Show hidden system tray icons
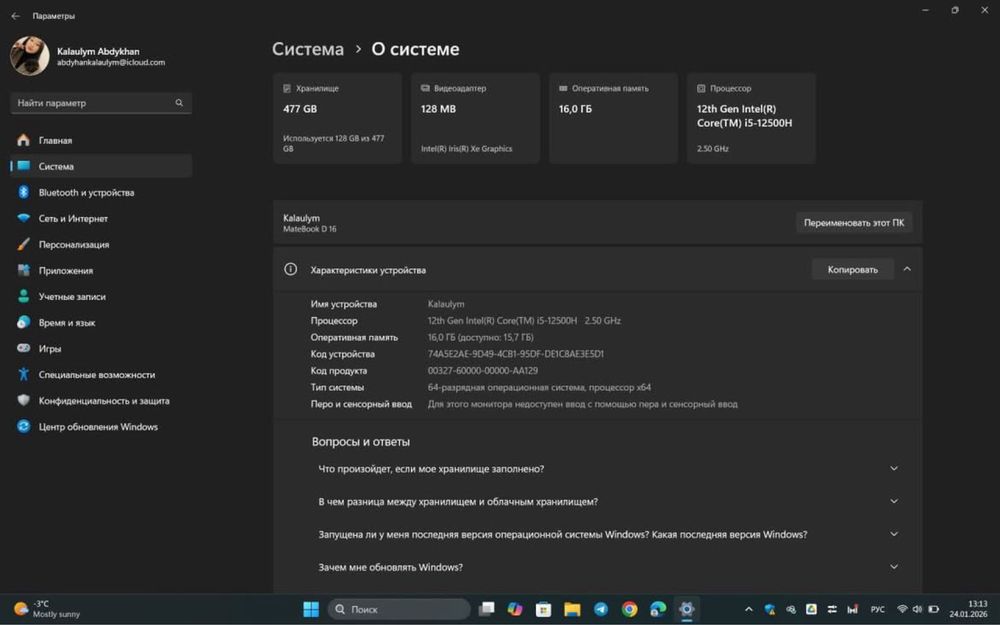The width and height of the screenshot is (1000, 625). click(x=749, y=610)
